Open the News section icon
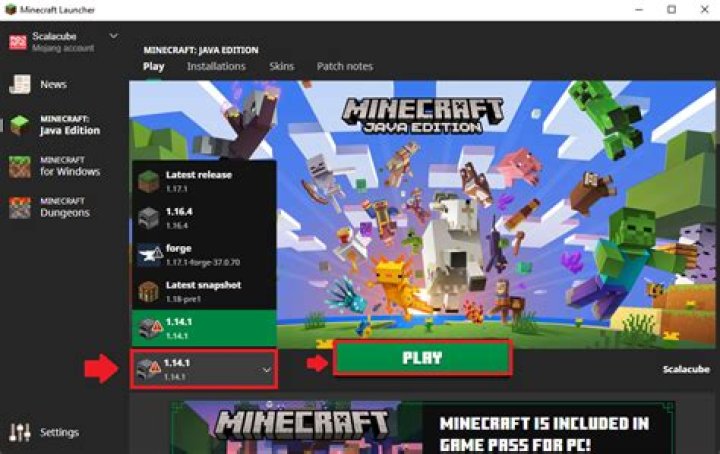The height and width of the screenshot is (454, 720). pyautogui.click(x=20, y=84)
